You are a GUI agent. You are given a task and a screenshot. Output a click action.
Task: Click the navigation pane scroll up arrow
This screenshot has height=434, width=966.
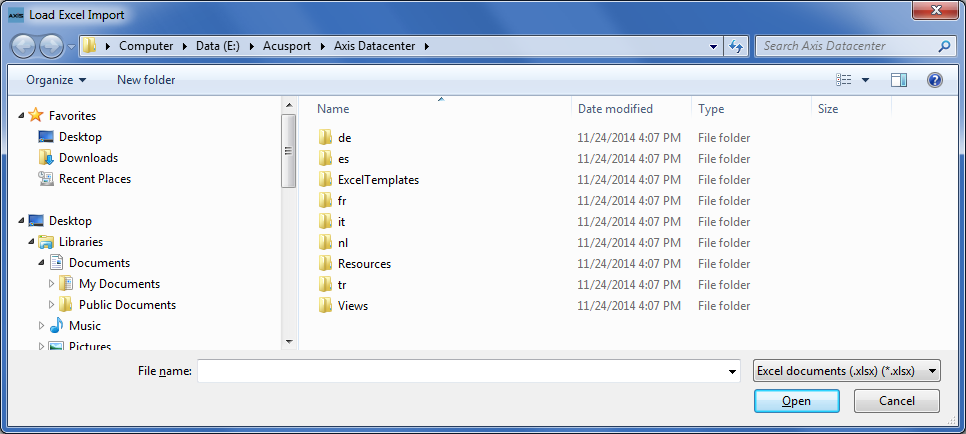[x=289, y=105]
